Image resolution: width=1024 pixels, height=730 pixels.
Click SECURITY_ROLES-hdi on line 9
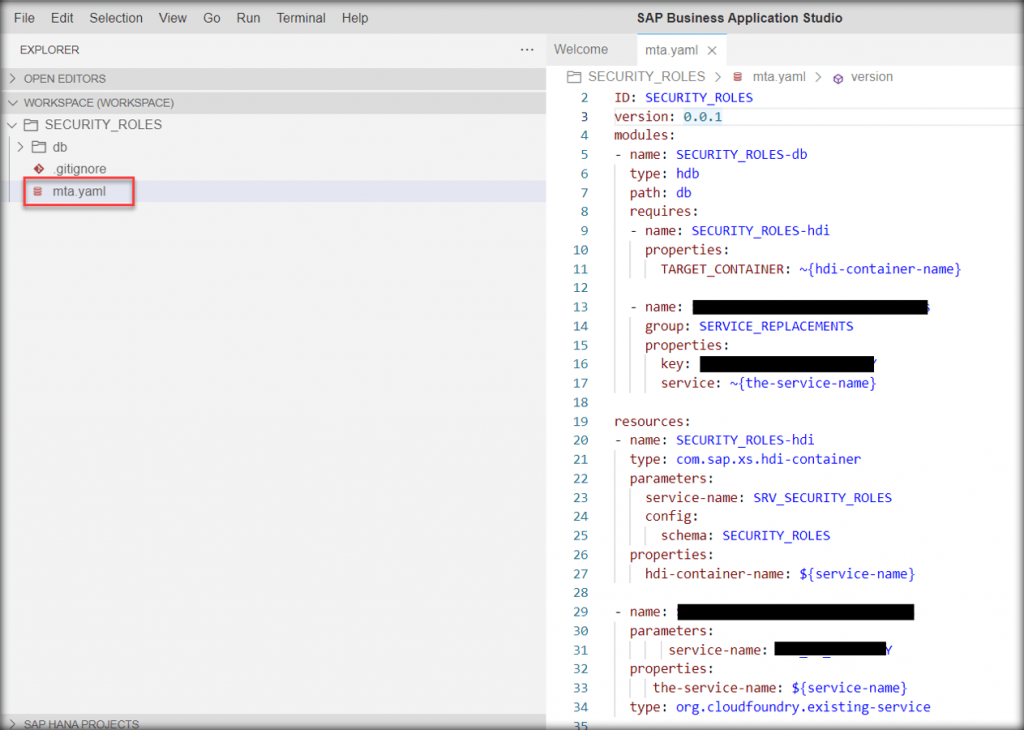tap(760, 231)
